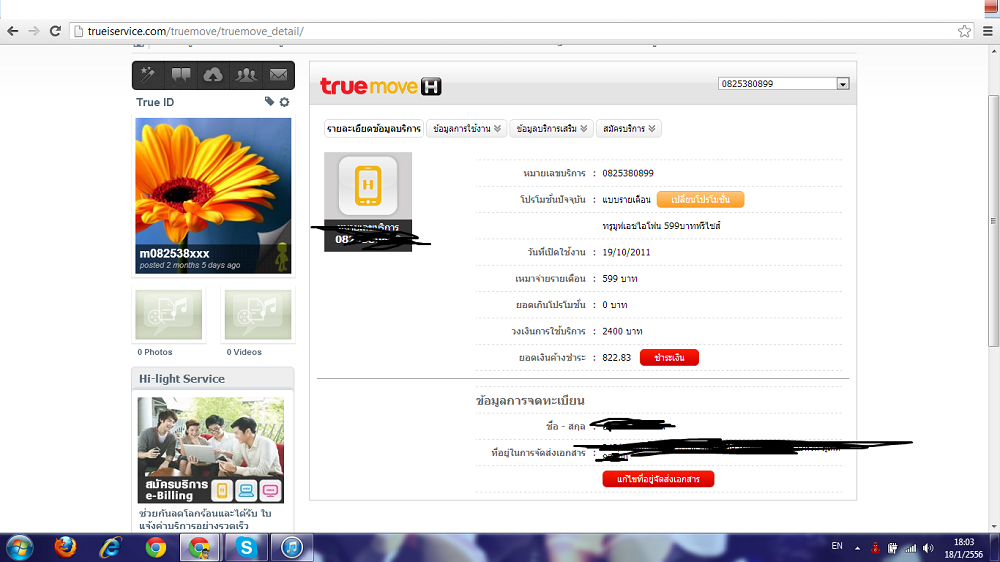Screen dimensions: 1000x562
Task: Open the 0 Videos thumbnail
Action: point(258,314)
